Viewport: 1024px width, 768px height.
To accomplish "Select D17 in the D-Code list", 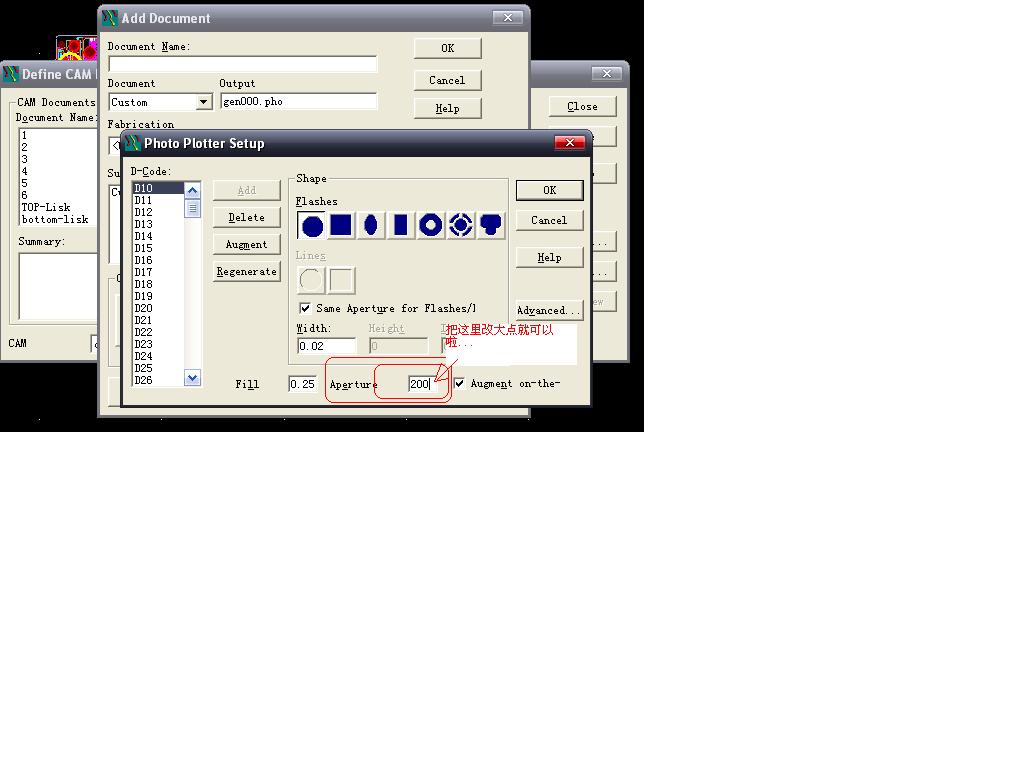I will pos(159,272).
